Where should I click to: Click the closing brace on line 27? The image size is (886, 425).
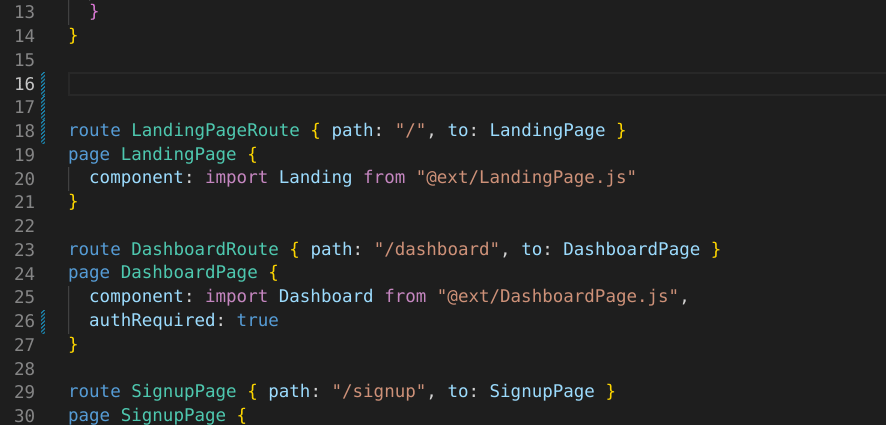(73, 344)
